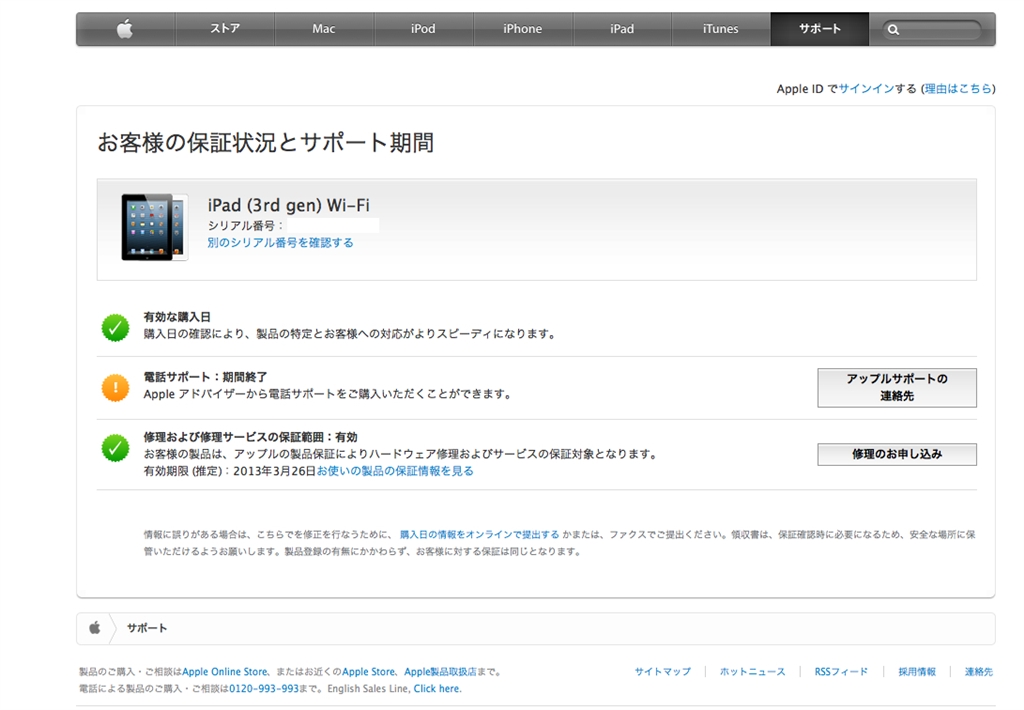This screenshot has height=710, width=1024.
Task: Open the iPod tab
Action: pos(423,29)
